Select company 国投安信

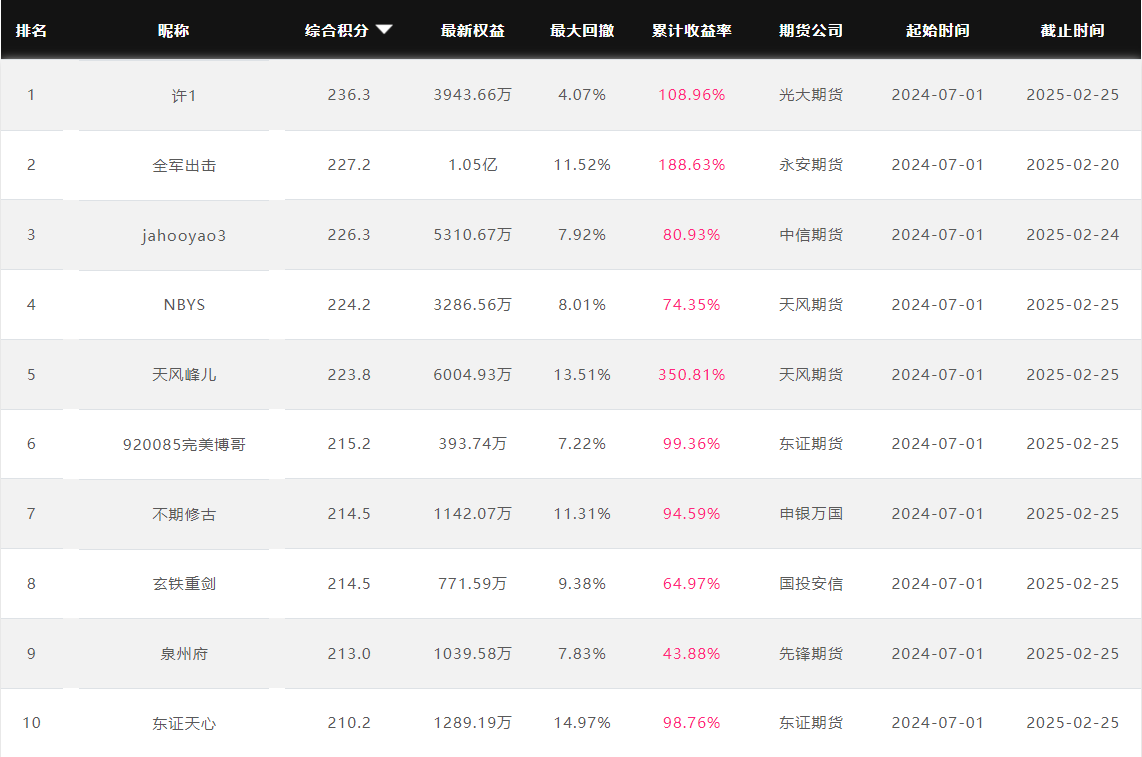[811, 584]
